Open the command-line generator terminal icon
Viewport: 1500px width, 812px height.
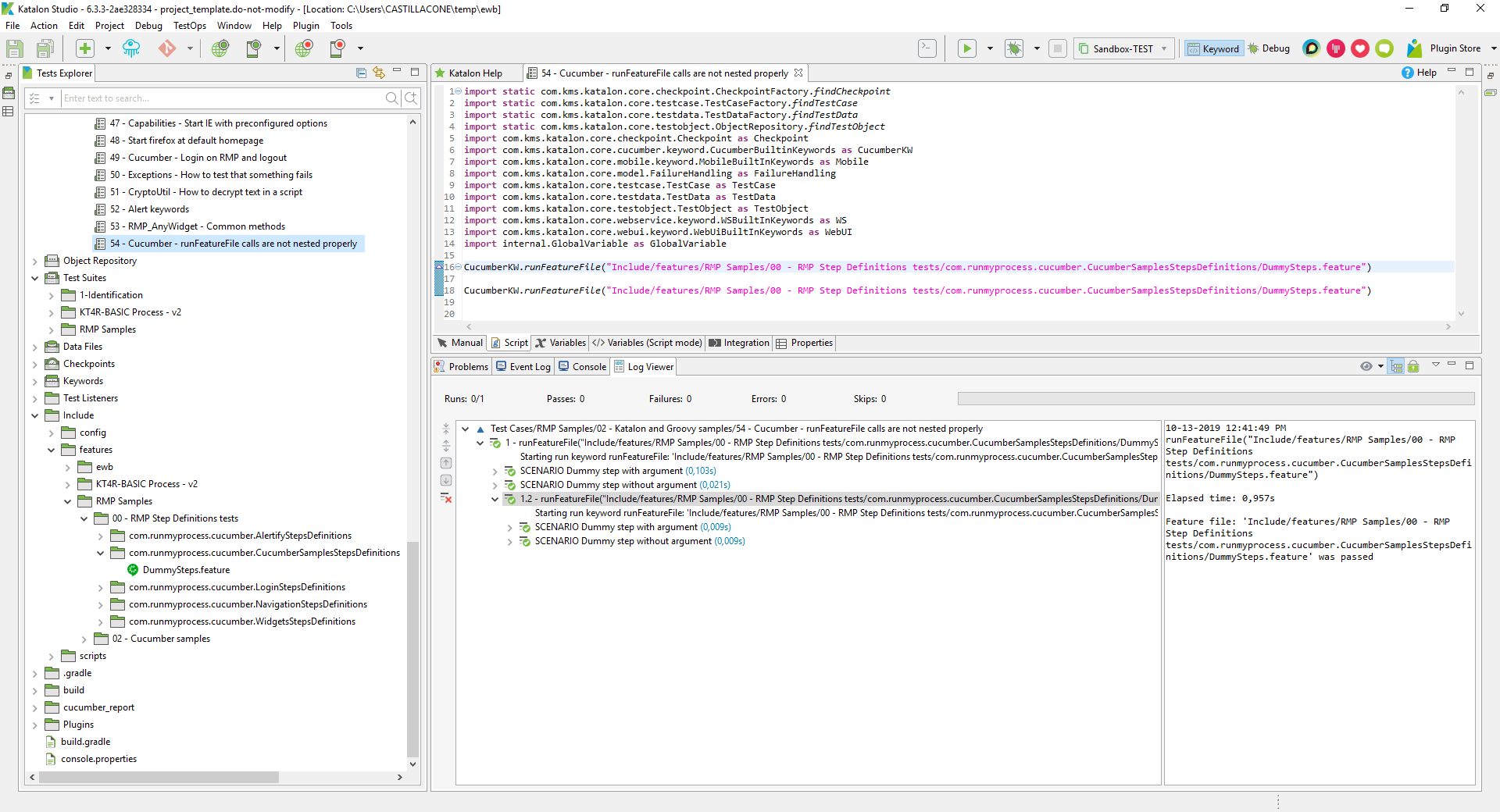[927, 48]
